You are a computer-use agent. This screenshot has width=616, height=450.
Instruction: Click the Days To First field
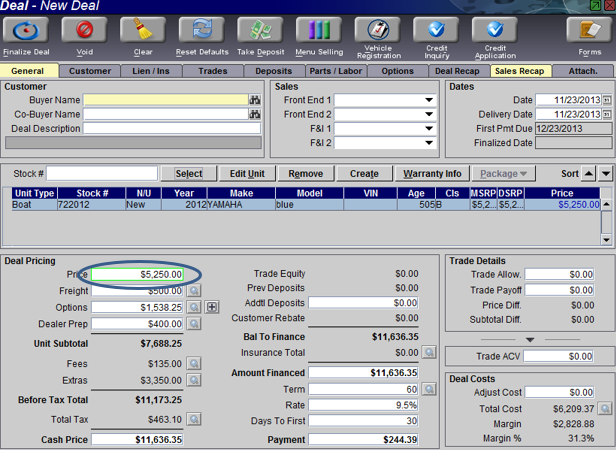point(363,421)
